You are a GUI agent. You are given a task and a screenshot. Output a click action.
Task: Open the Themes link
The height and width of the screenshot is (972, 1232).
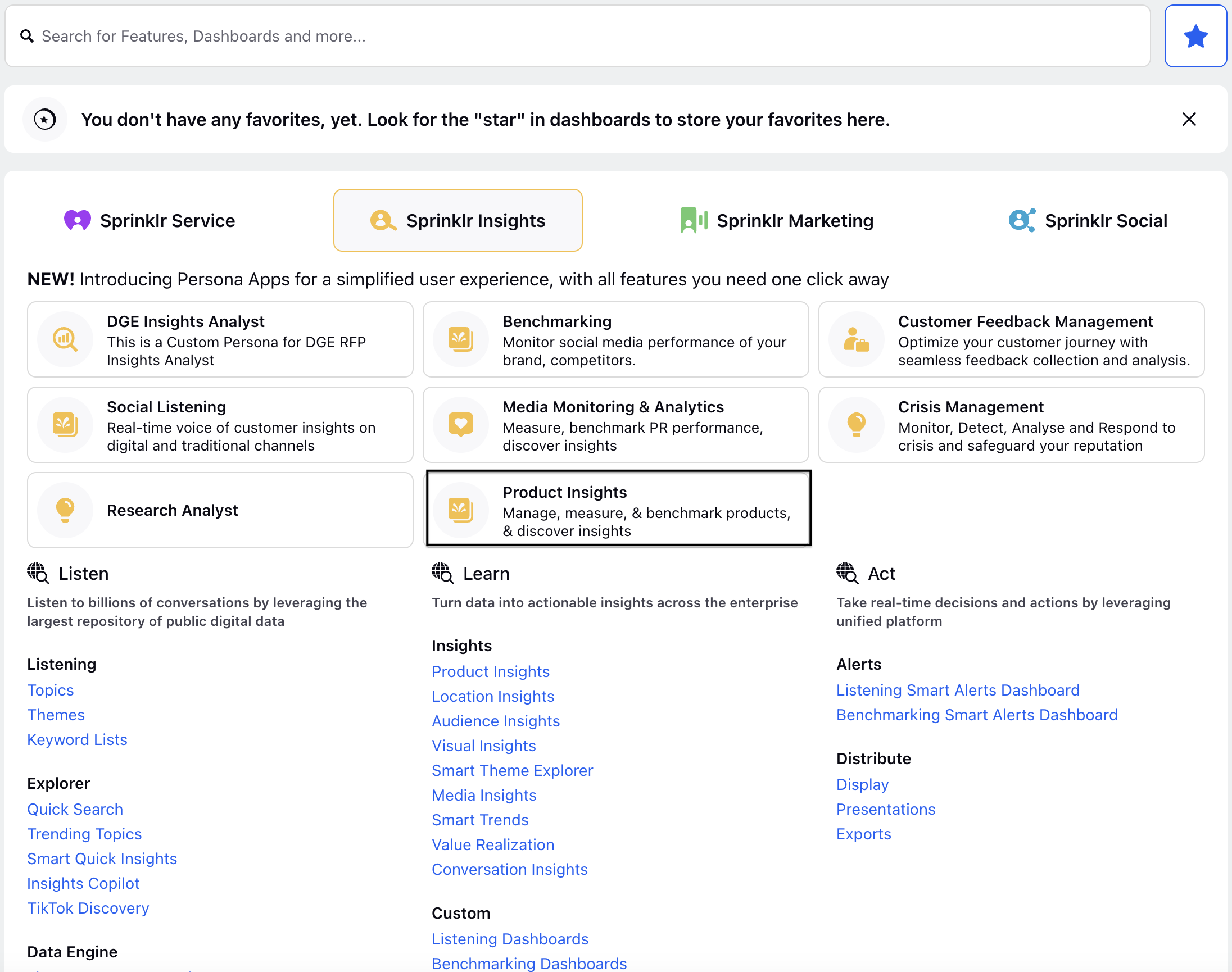(56, 715)
